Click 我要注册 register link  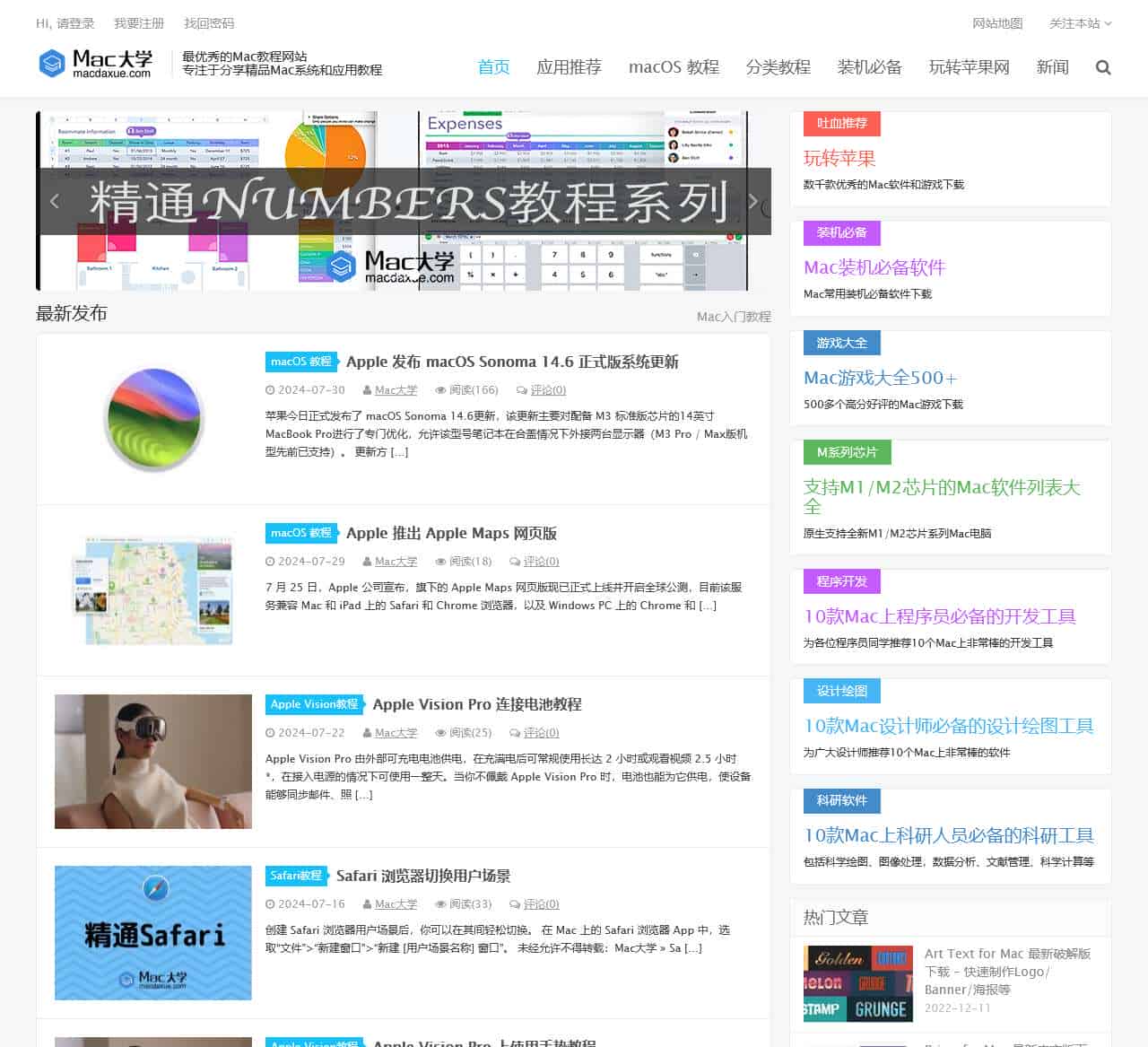[x=139, y=23]
